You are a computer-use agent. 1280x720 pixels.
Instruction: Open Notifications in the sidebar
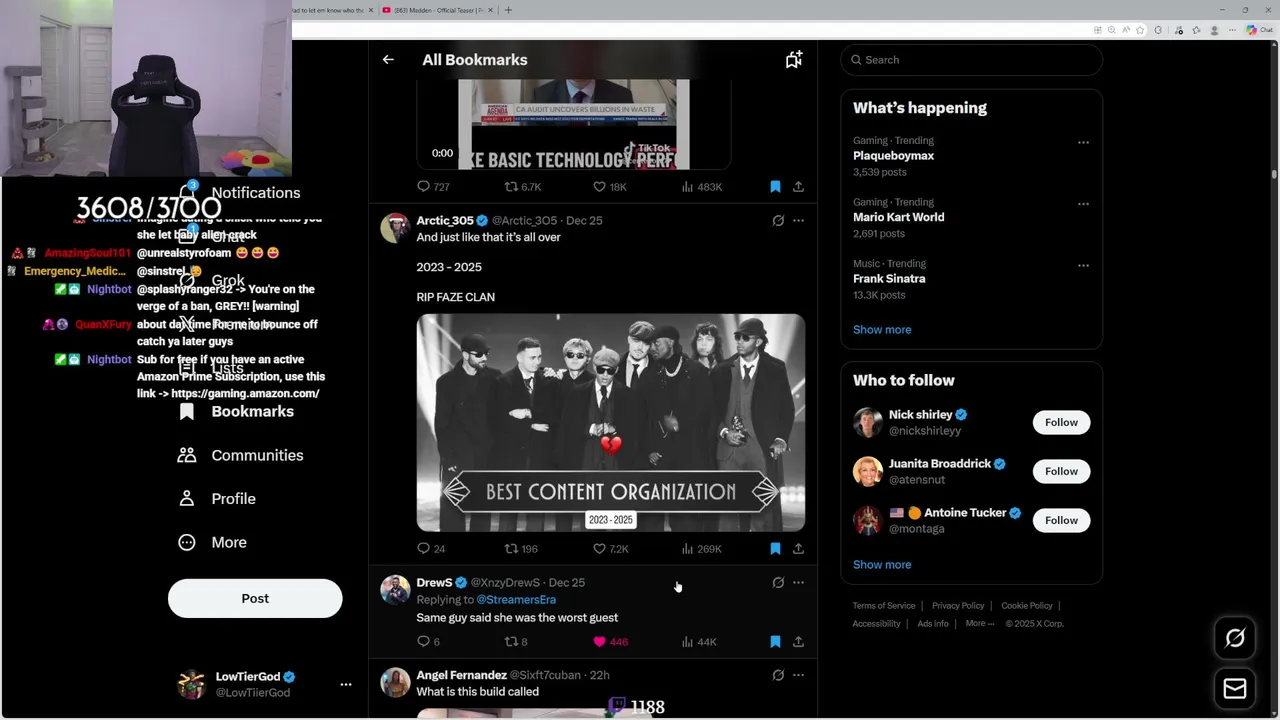[x=241, y=193]
